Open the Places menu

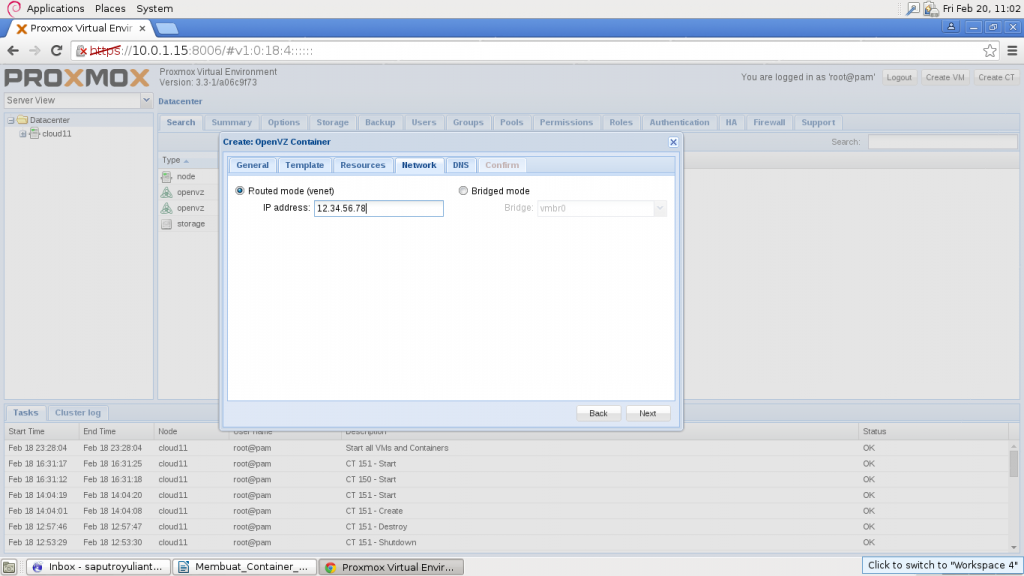pyautogui.click(x=110, y=8)
